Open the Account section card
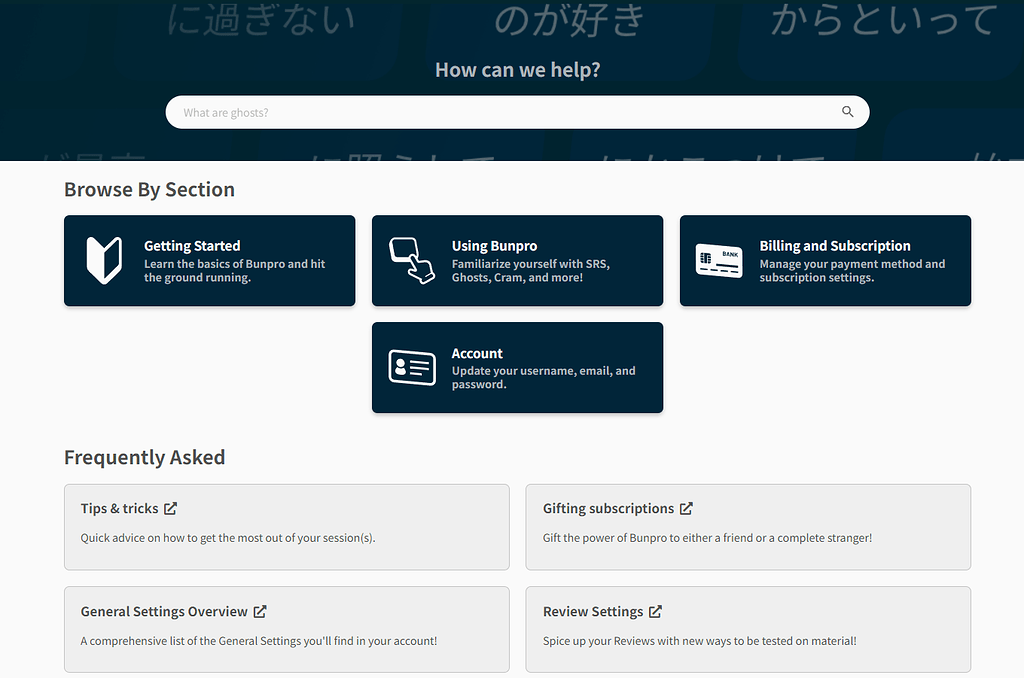 [x=517, y=367]
